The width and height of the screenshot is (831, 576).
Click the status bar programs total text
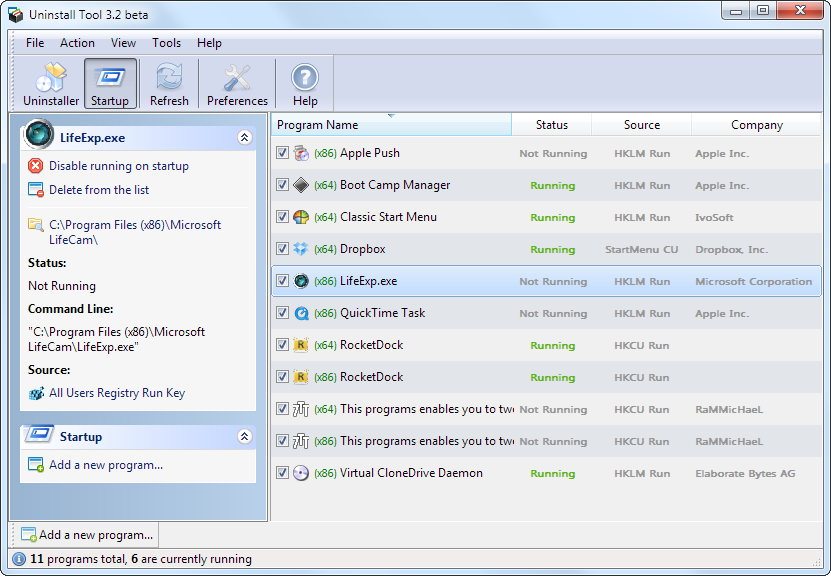(x=141, y=559)
